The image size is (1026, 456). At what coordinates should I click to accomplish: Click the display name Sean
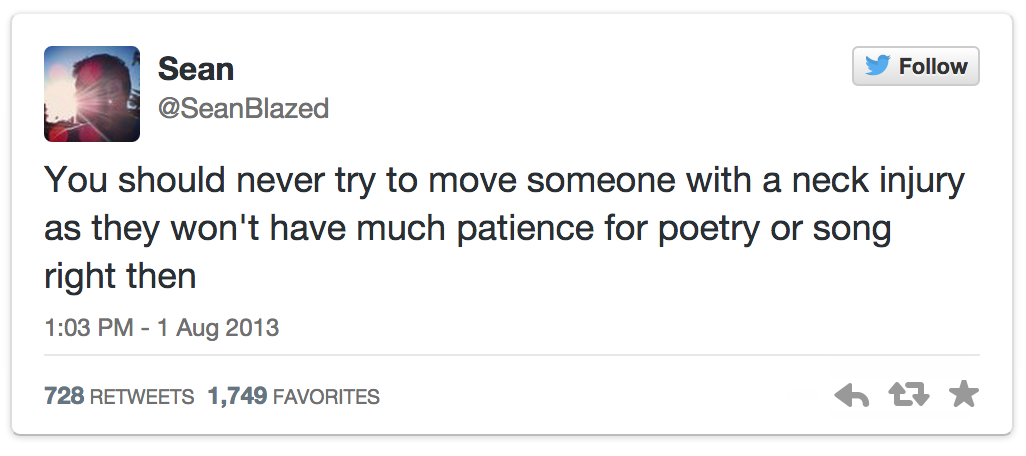[x=196, y=69]
